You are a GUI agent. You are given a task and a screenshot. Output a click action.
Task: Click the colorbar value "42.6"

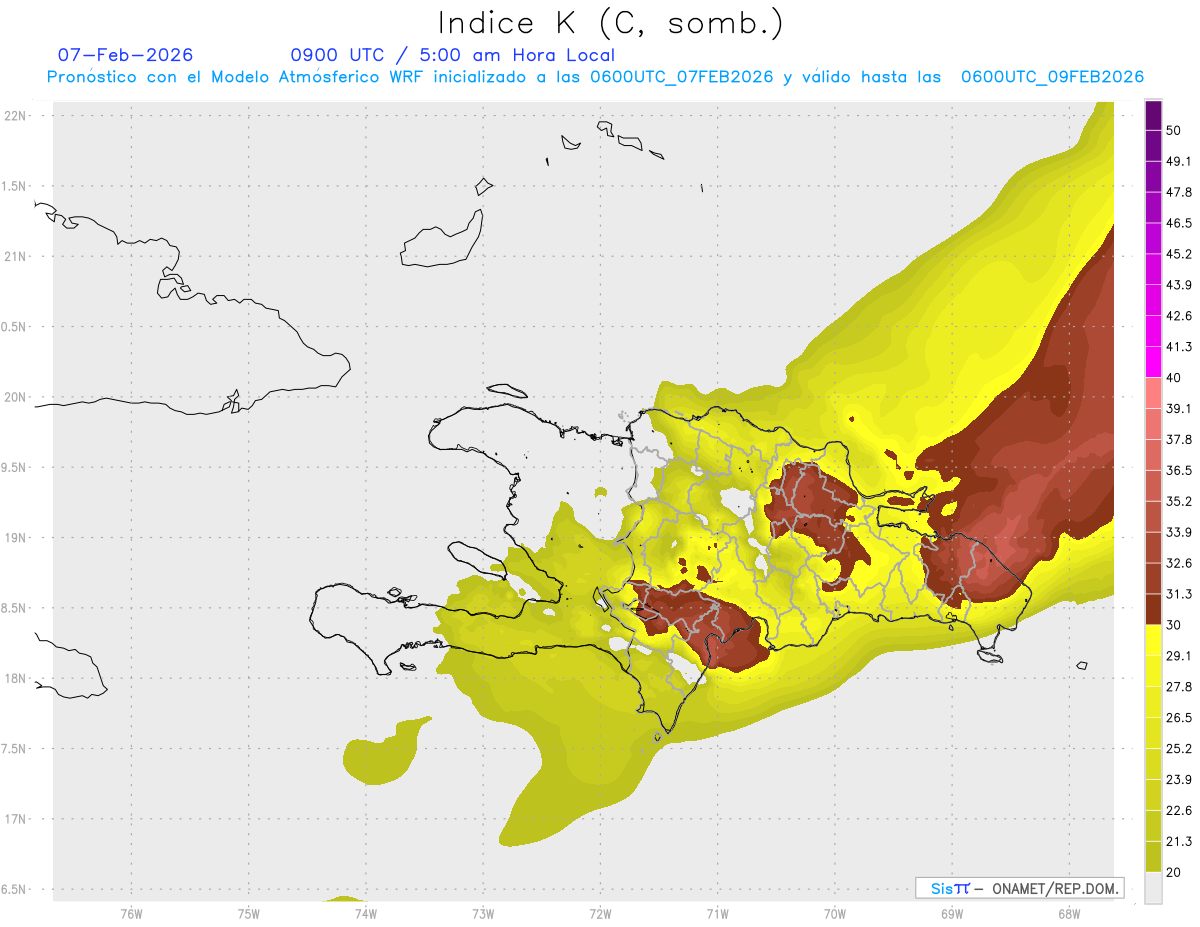pos(1179,316)
